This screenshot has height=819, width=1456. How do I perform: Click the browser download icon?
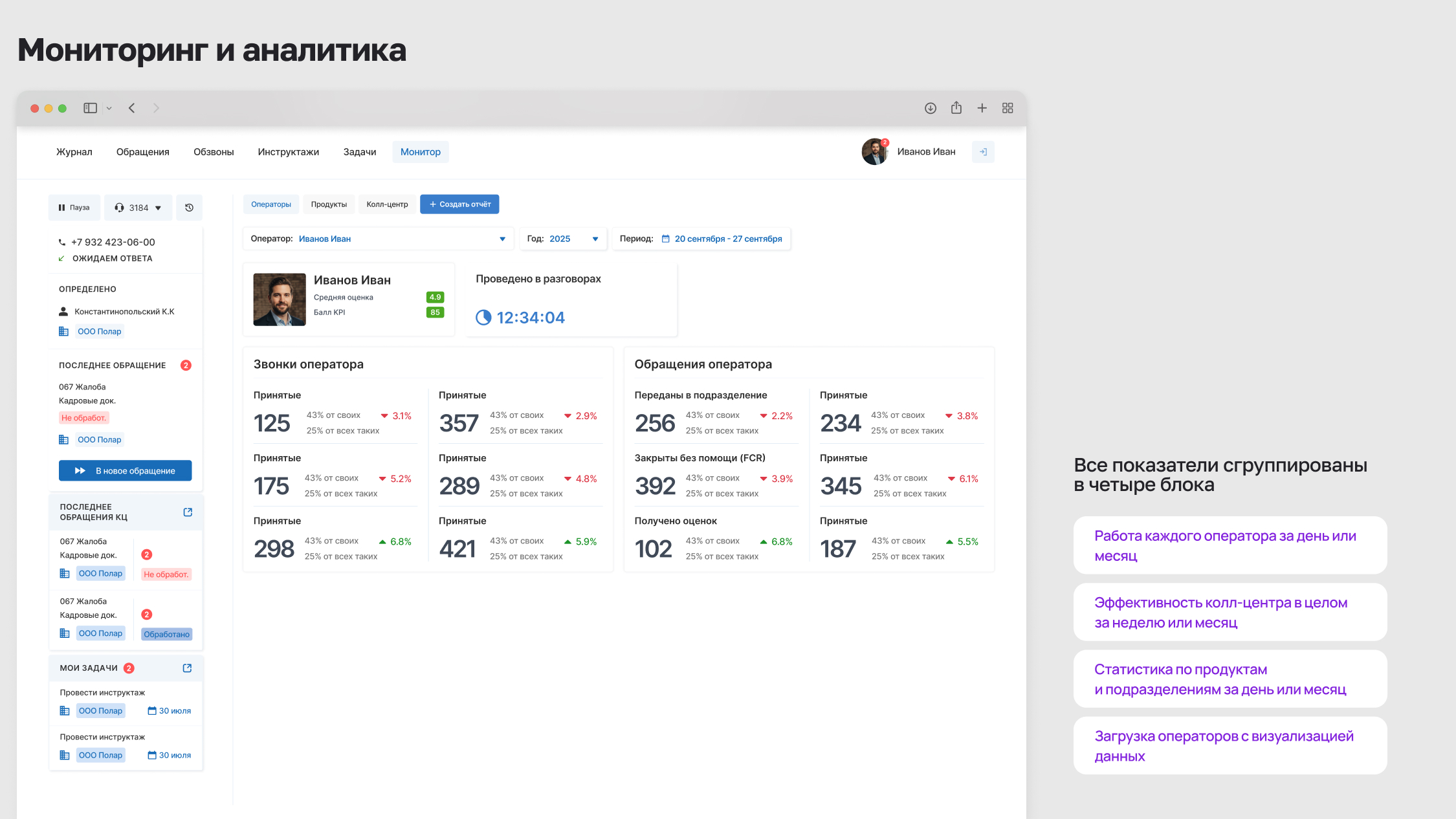(930, 108)
